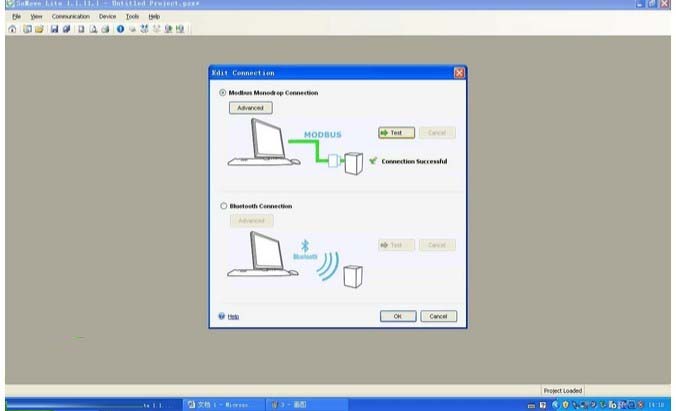
Task: Click the Test button beside the MODBUS illustration
Action: [x=397, y=133]
